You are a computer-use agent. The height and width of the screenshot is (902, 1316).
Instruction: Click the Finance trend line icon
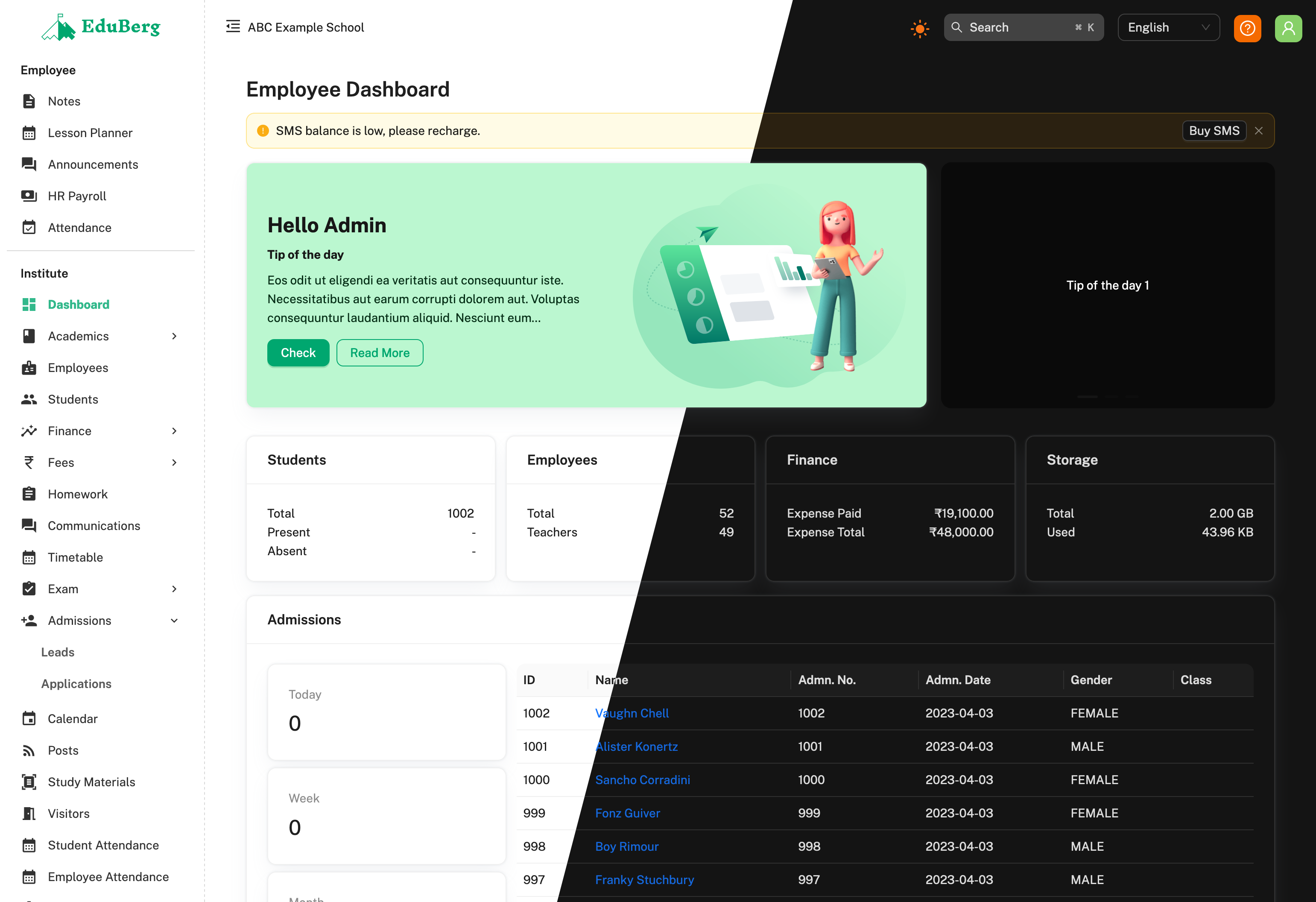[x=29, y=431]
